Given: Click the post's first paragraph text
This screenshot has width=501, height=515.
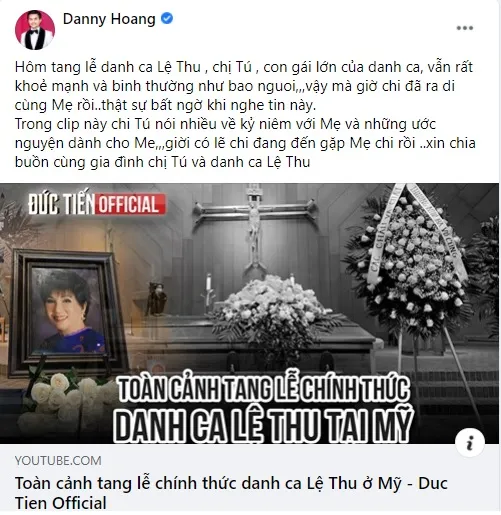Looking at the screenshot, I should pos(244,86).
